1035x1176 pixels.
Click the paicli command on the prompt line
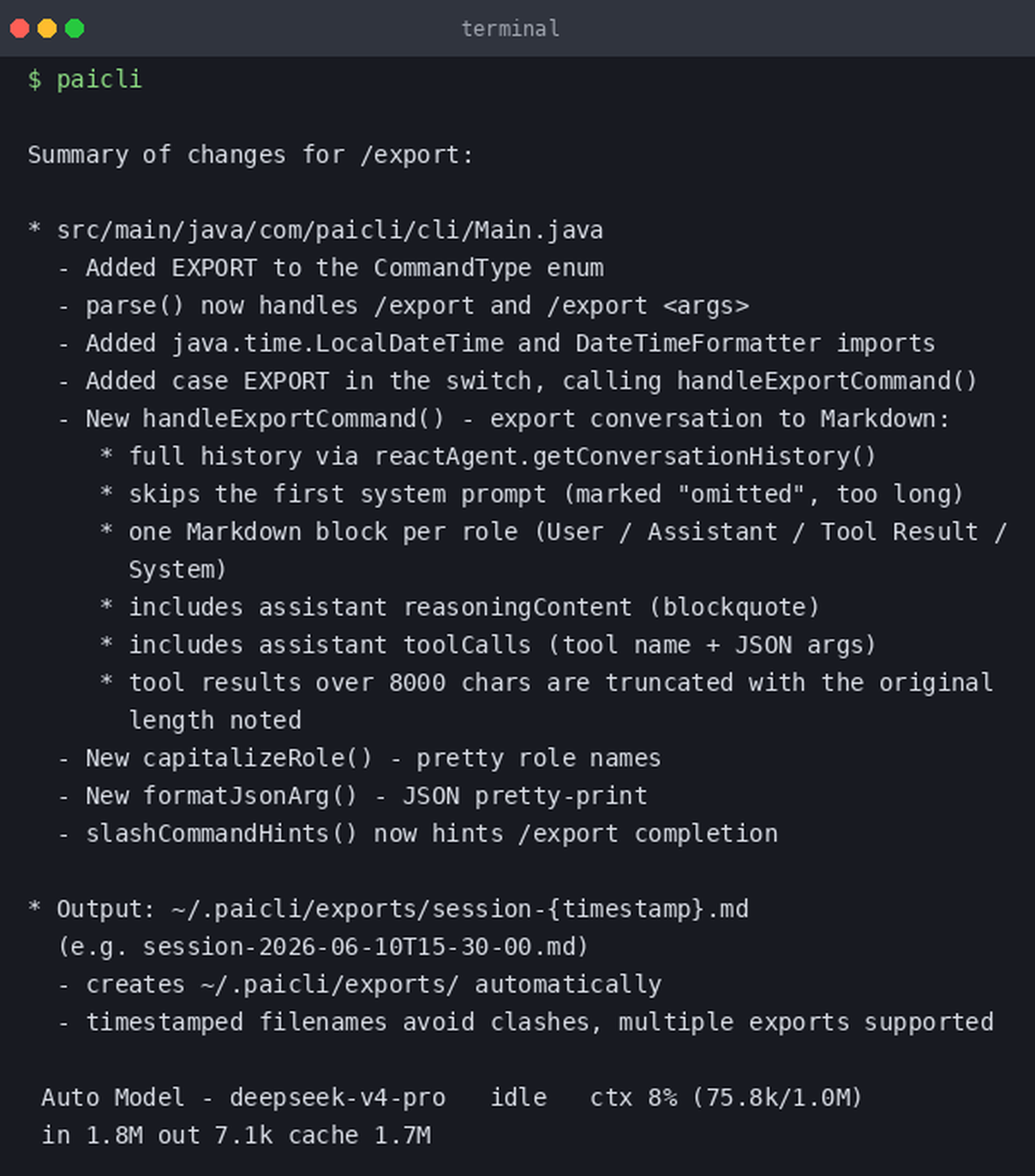point(99,79)
